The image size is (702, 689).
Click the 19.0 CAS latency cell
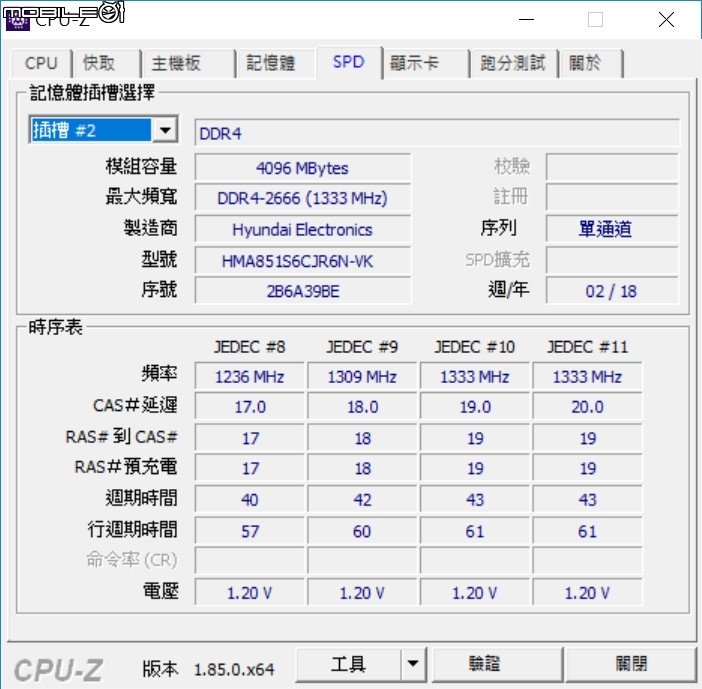tap(475, 407)
